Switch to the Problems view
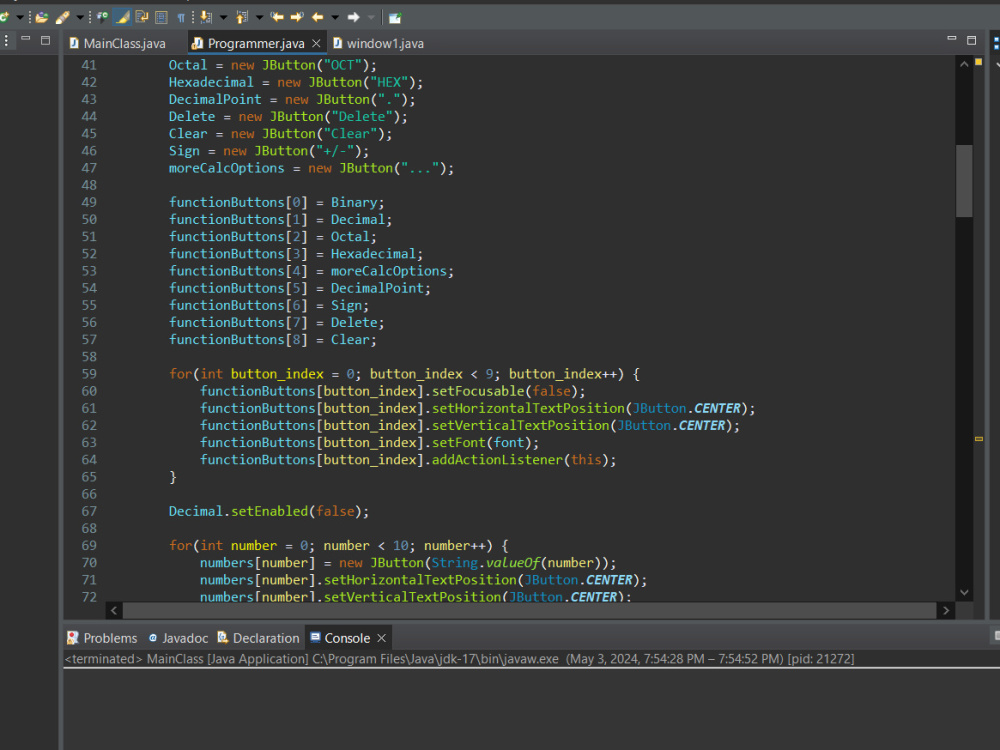The height and width of the screenshot is (750, 1000). coord(109,638)
